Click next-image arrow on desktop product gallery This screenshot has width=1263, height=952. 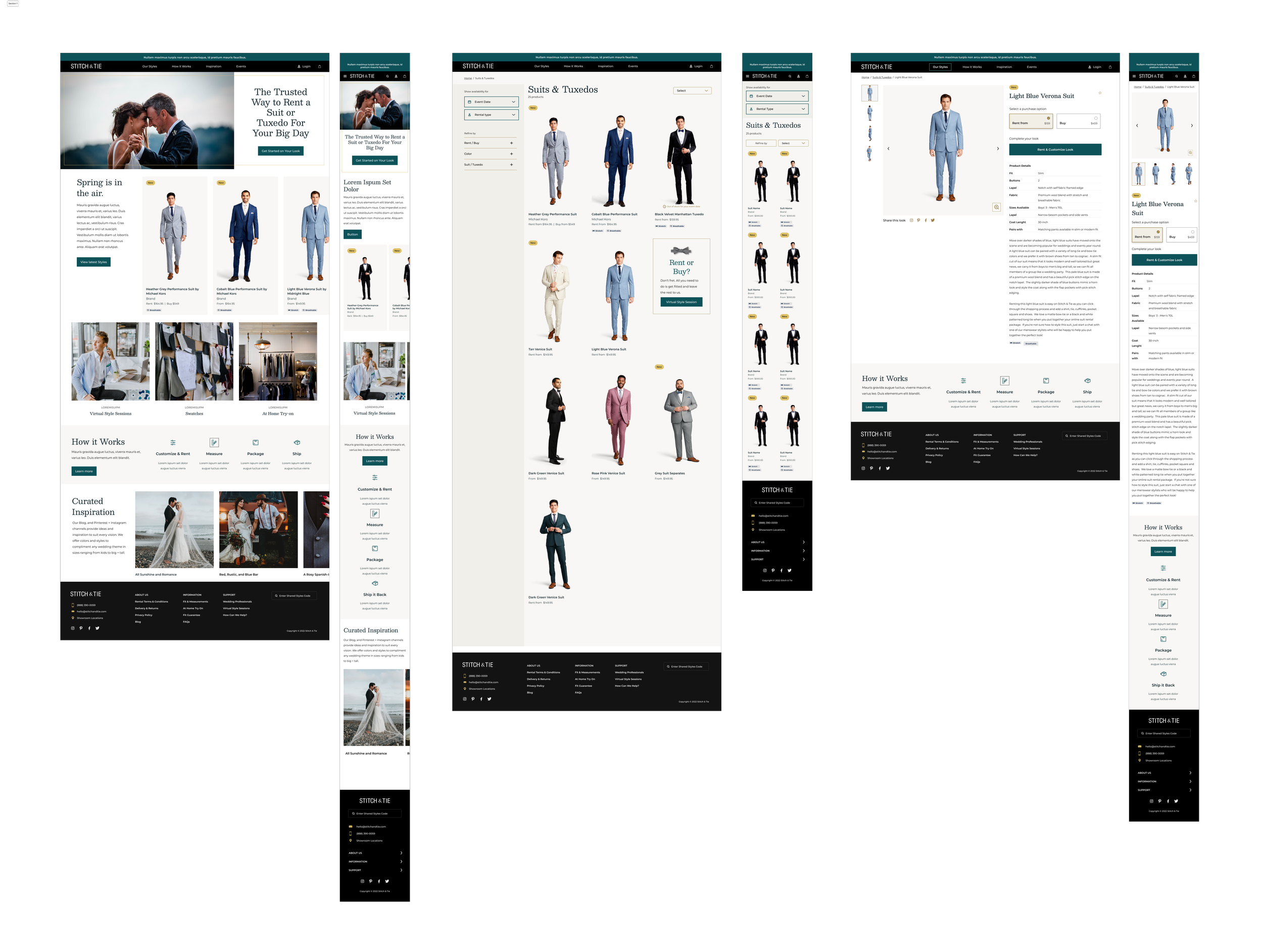click(997, 148)
